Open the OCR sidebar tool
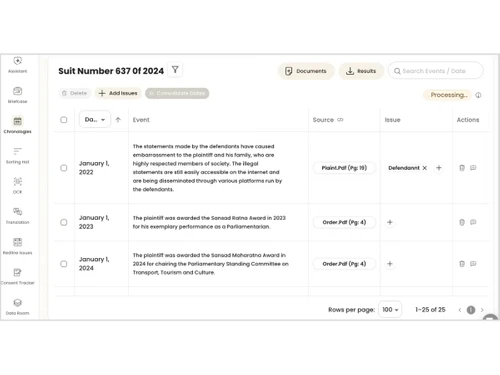 [x=18, y=186]
